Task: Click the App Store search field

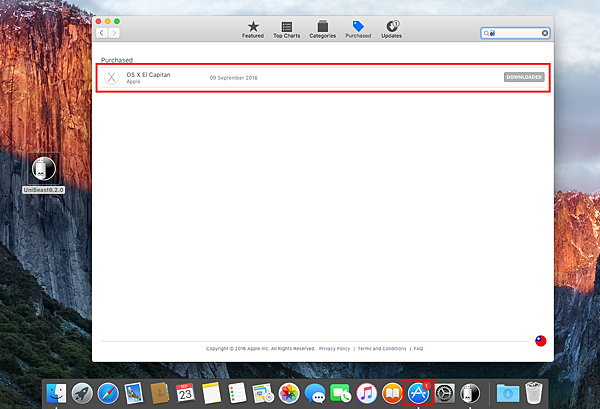Action: point(515,33)
